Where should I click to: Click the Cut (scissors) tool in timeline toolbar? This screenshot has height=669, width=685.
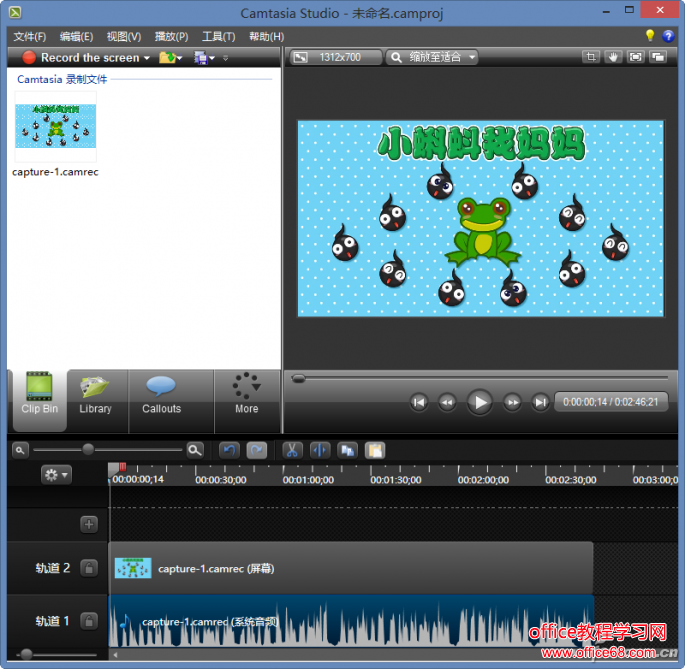[x=292, y=450]
